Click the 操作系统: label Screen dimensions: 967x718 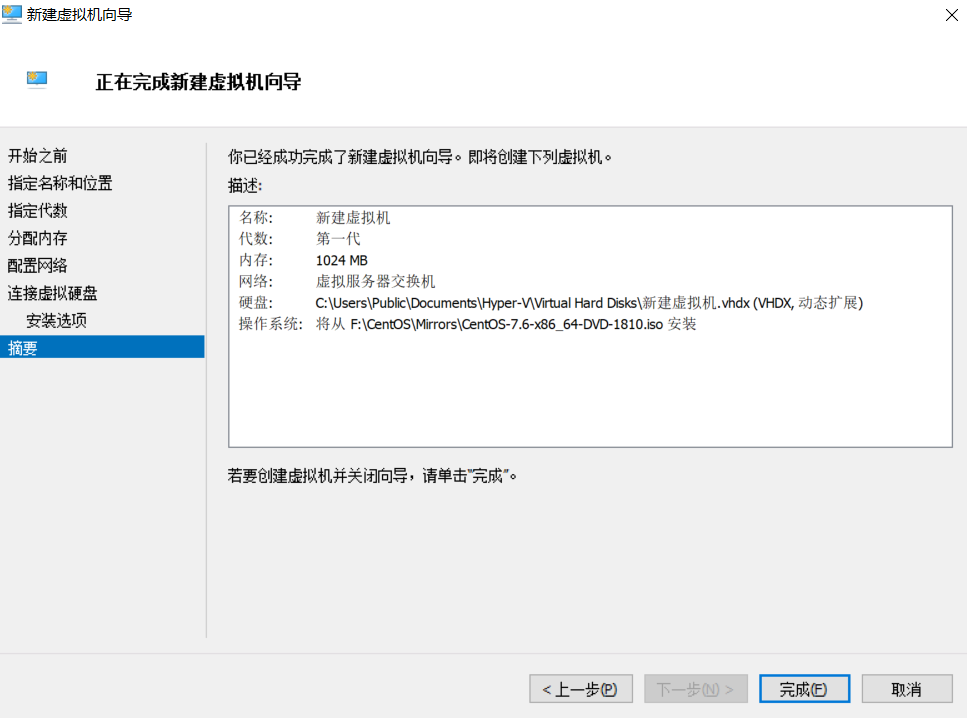click(271, 324)
